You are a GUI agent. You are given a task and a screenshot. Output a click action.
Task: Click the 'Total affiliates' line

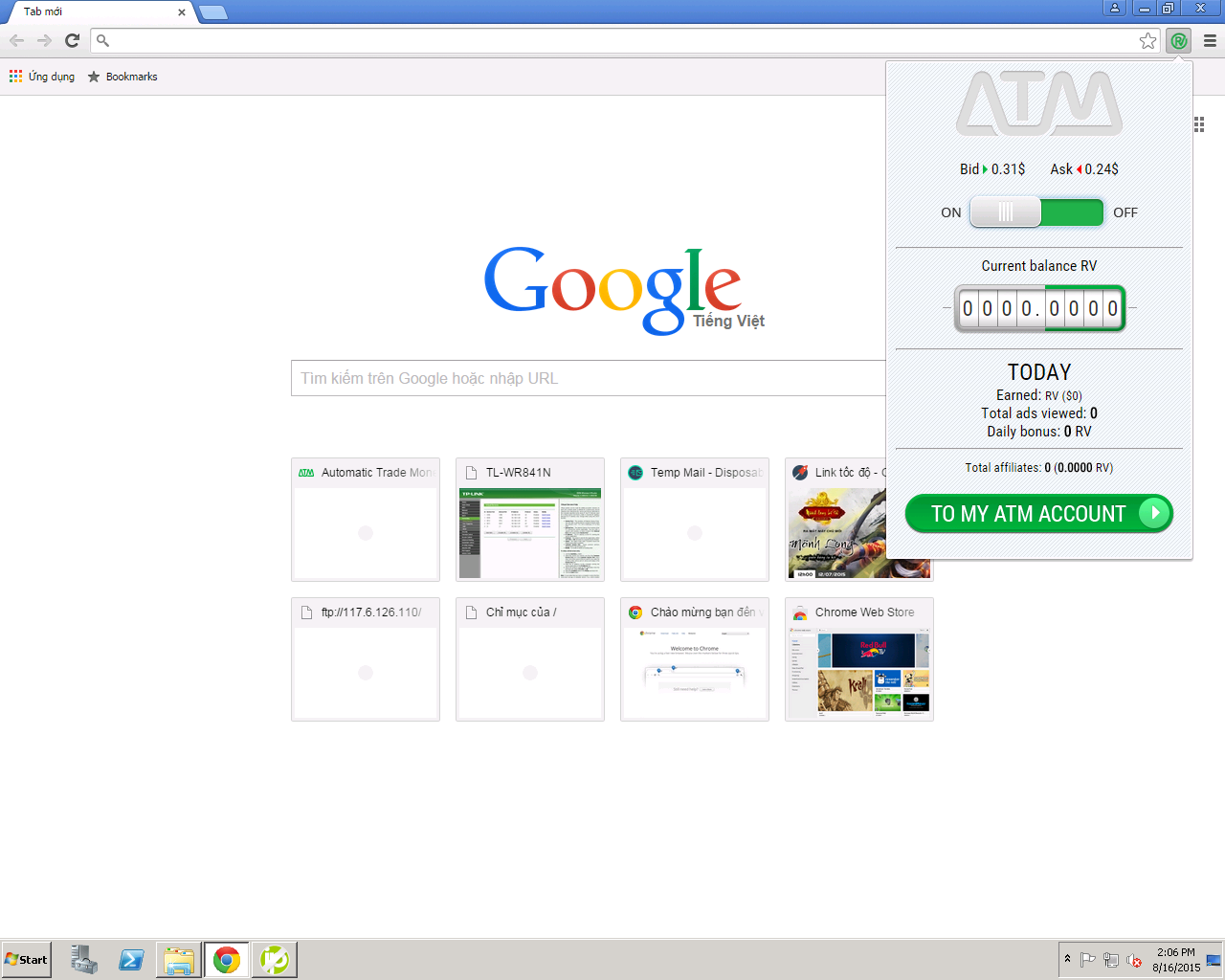(1039, 468)
